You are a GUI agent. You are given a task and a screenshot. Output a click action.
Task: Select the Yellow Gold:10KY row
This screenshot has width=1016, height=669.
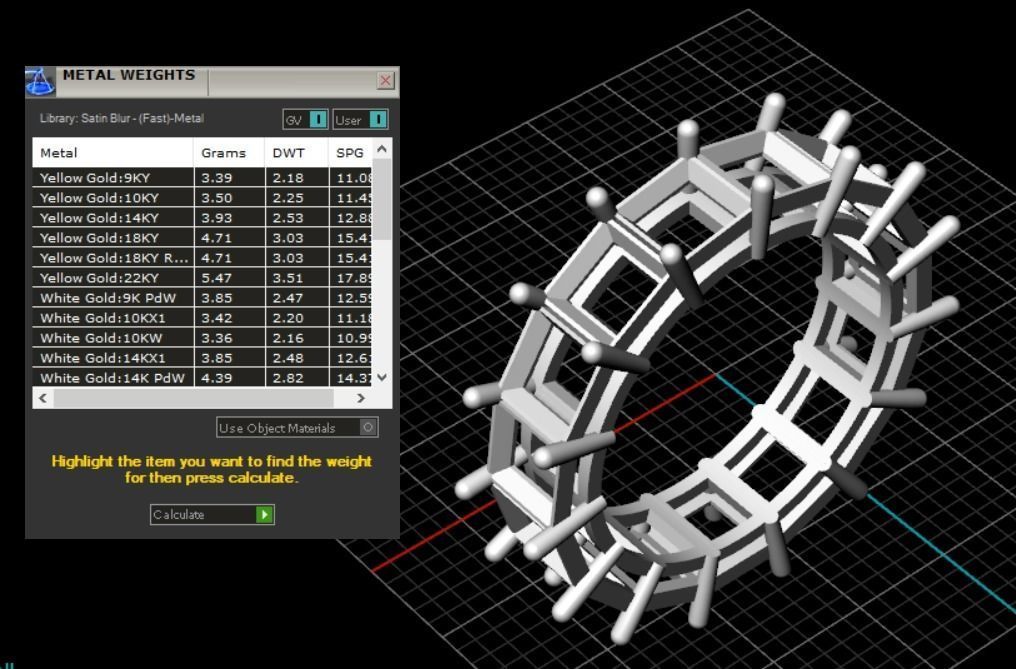tap(202, 198)
